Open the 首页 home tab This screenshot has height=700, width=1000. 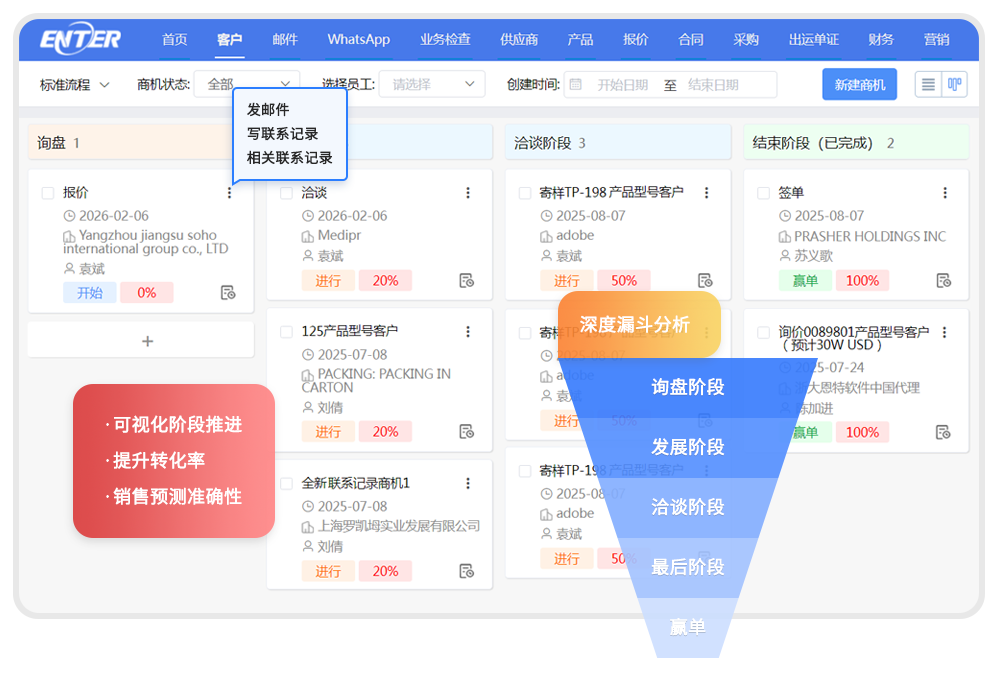click(174, 40)
